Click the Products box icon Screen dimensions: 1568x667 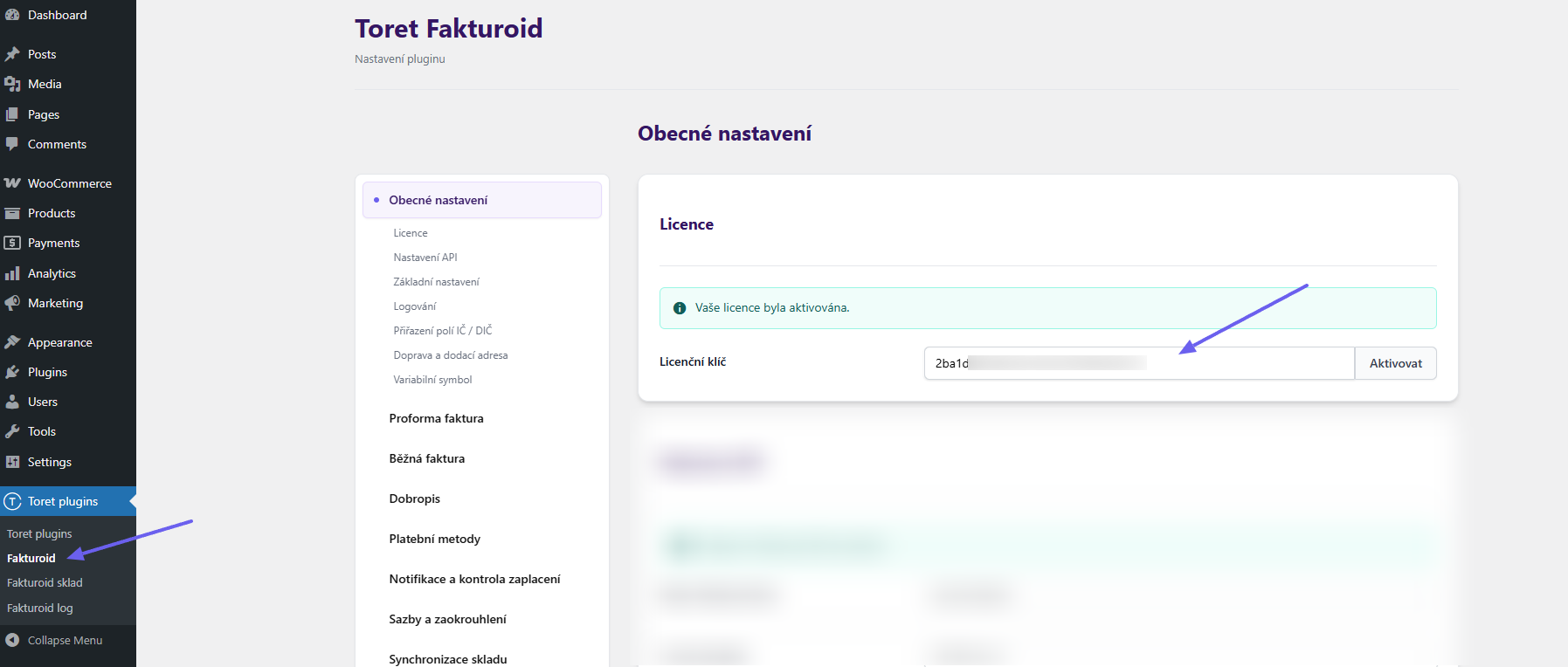tap(12, 213)
